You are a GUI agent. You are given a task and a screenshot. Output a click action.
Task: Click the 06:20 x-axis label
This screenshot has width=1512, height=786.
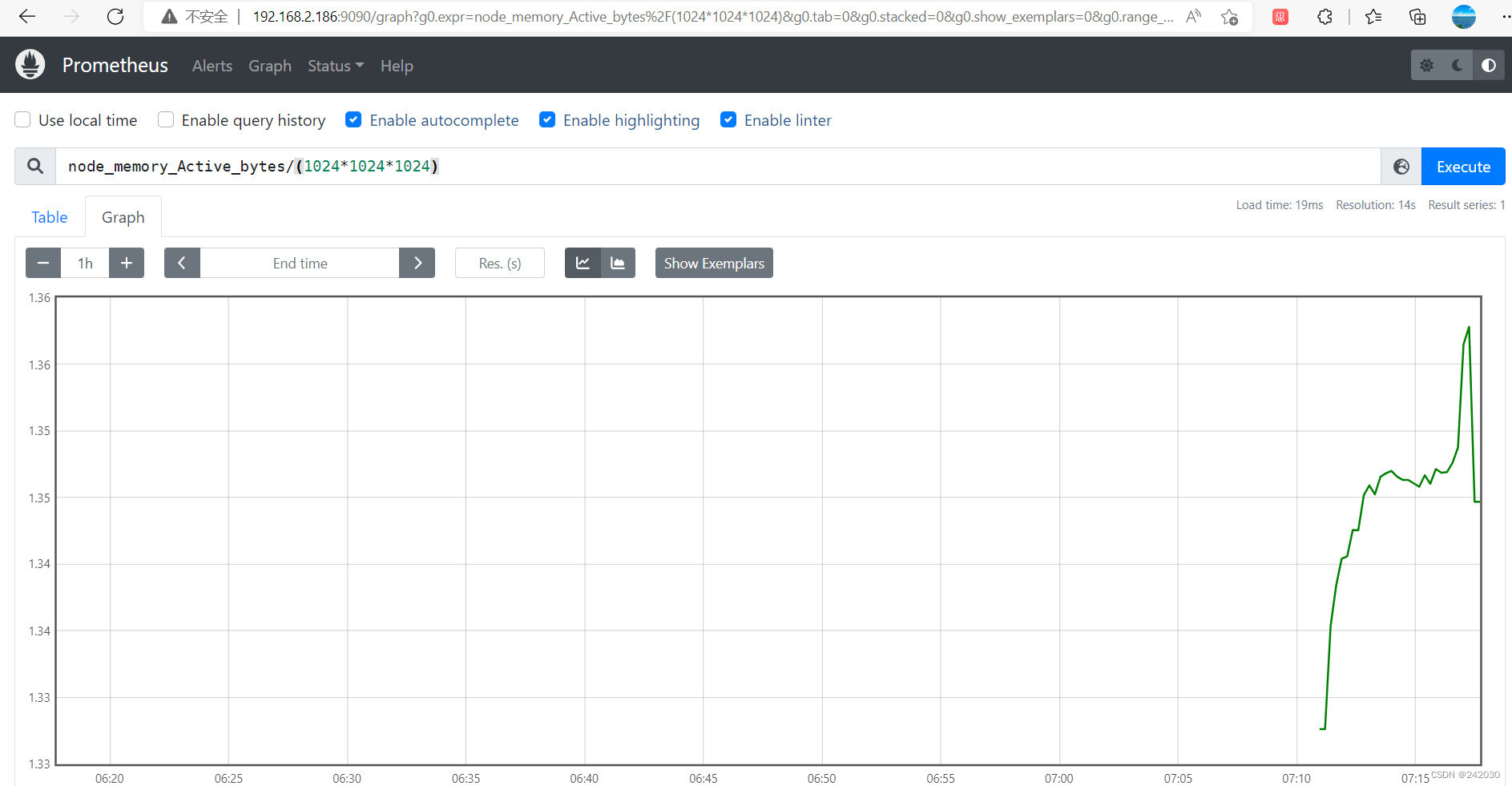110,778
